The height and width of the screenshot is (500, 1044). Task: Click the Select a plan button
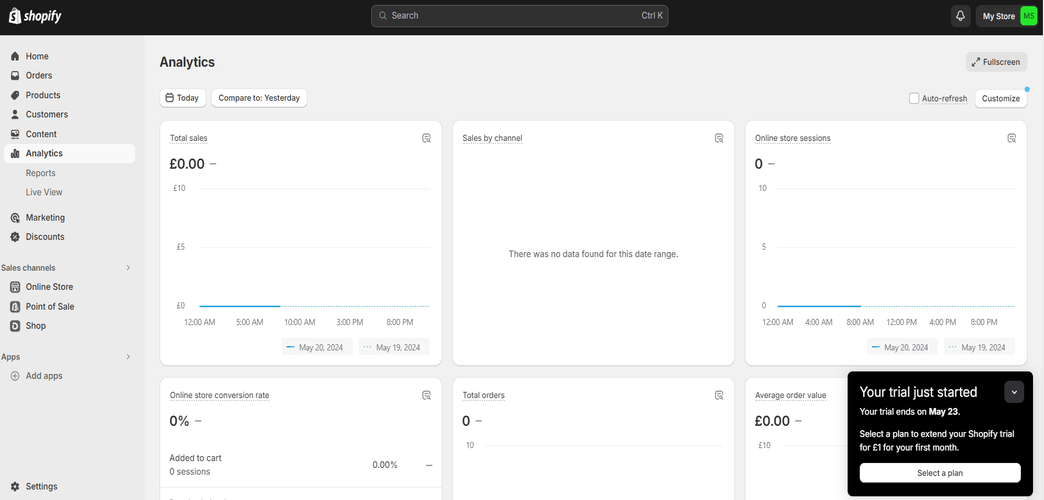click(939, 473)
